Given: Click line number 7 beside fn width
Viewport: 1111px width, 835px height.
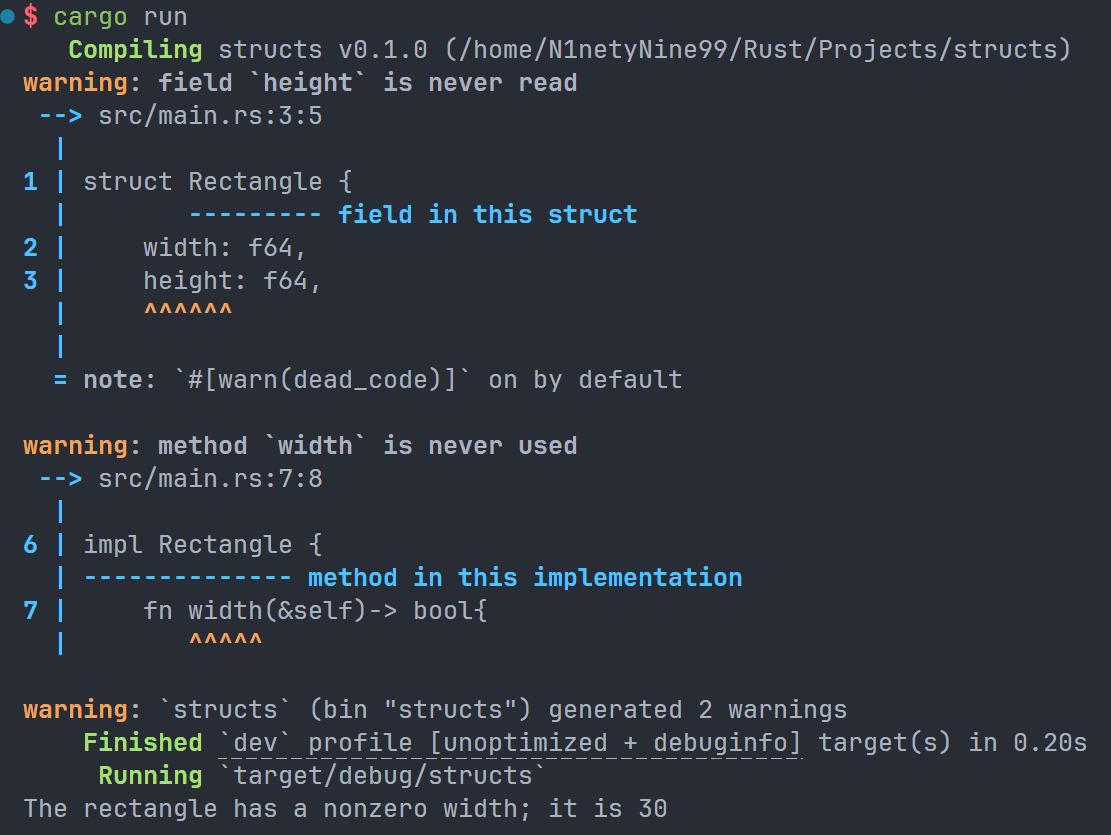Looking at the screenshot, I should [30, 610].
